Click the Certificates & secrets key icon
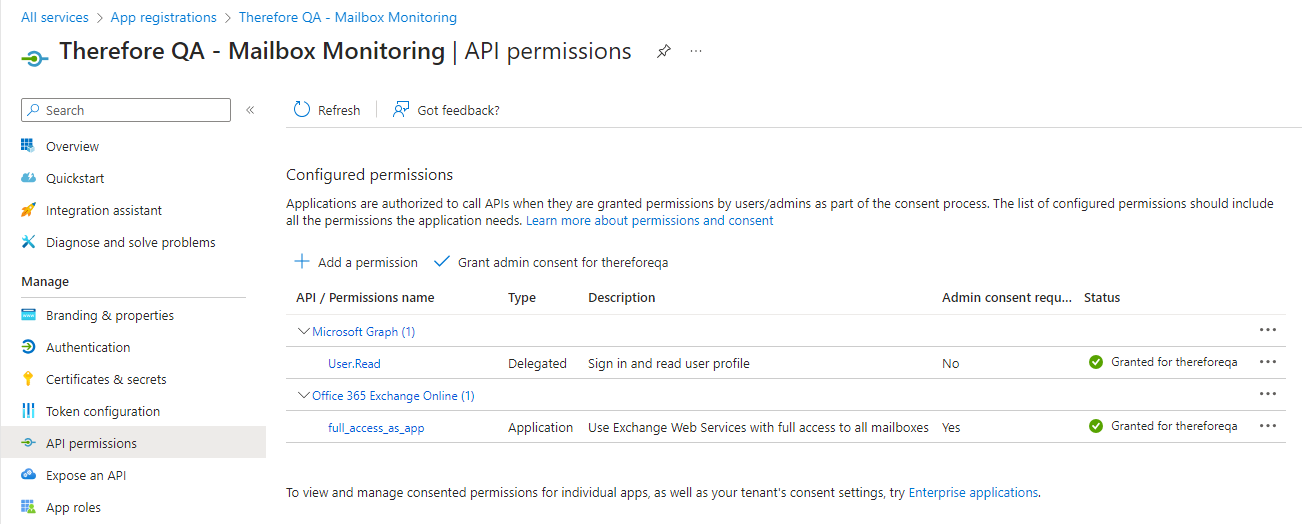This screenshot has height=524, width=1302. (28, 379)
